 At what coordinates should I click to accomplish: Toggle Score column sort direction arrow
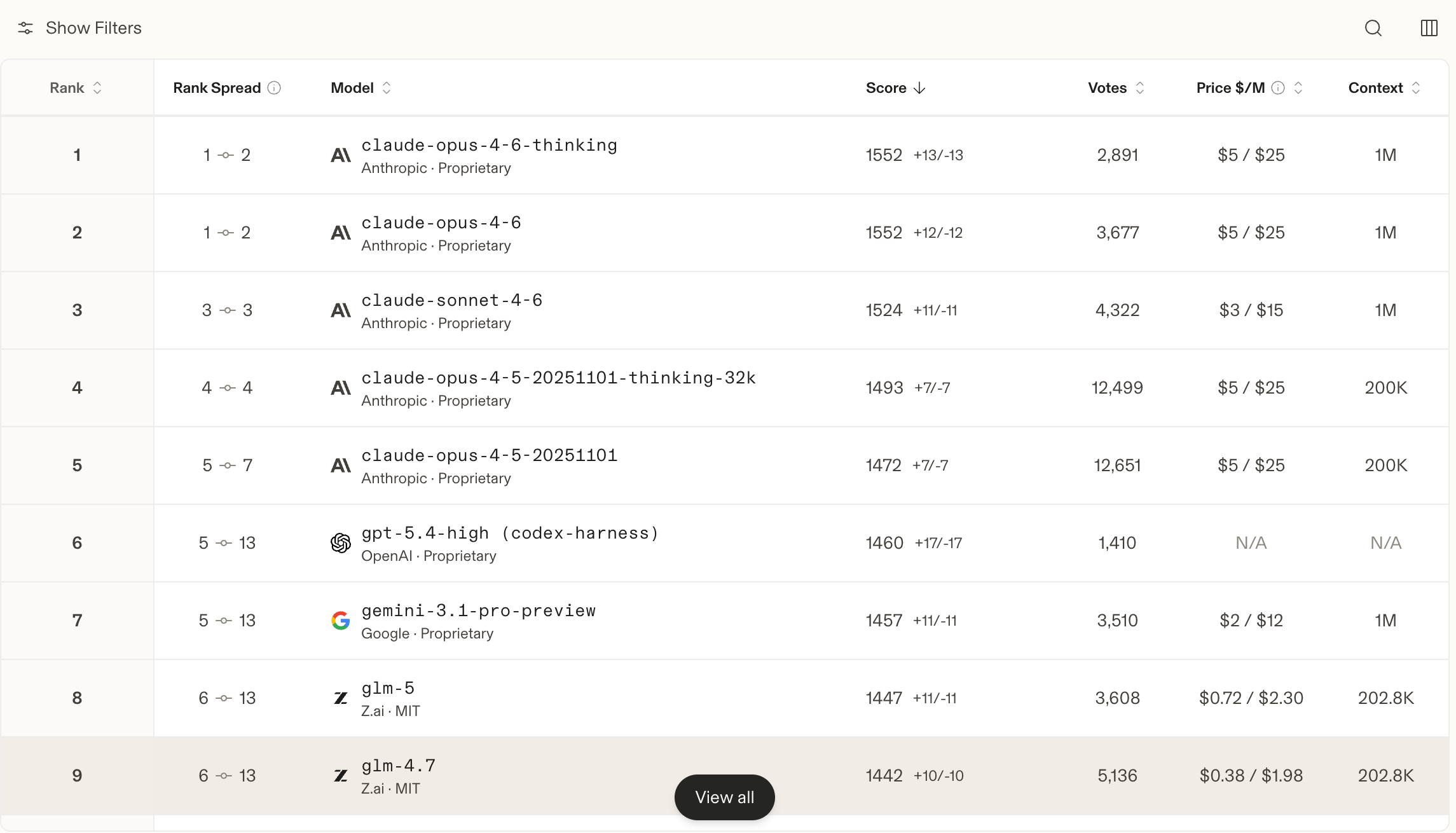919,88
